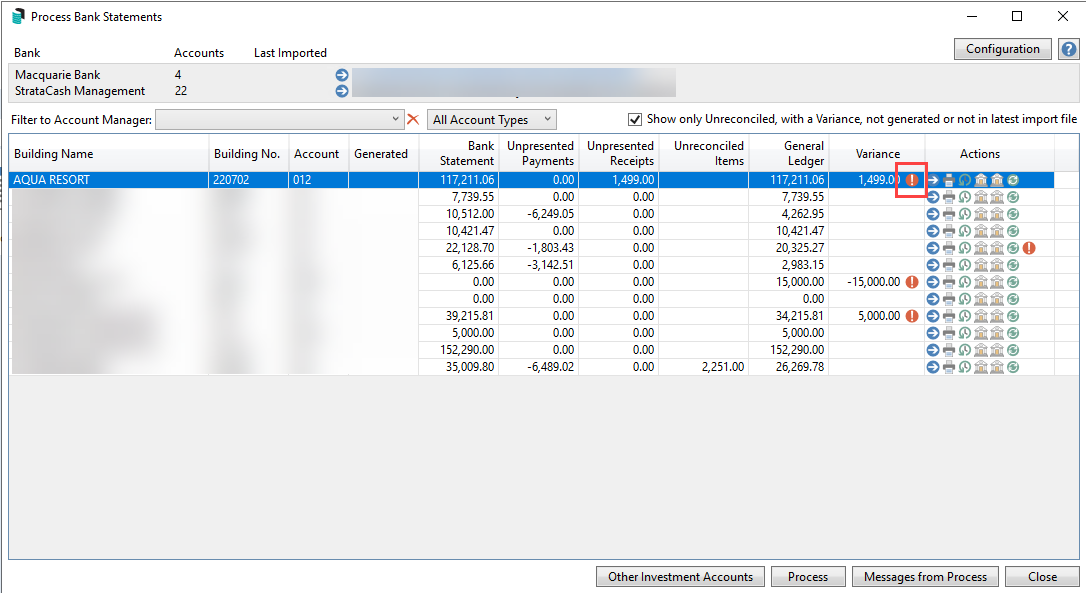Open the AQUA RESORT variance warning icon

912,180
